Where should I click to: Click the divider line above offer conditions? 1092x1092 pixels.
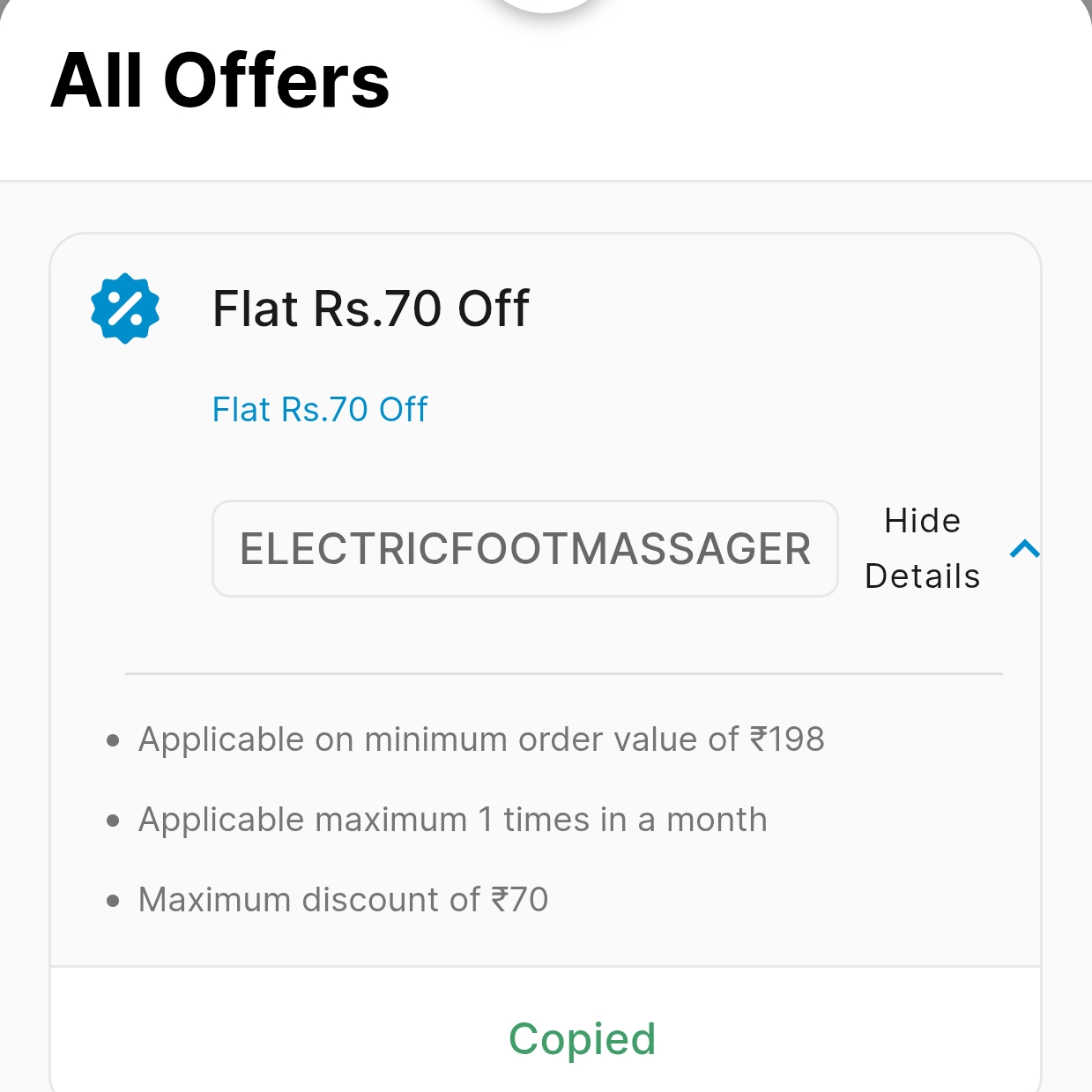click(x=564, y=673)
